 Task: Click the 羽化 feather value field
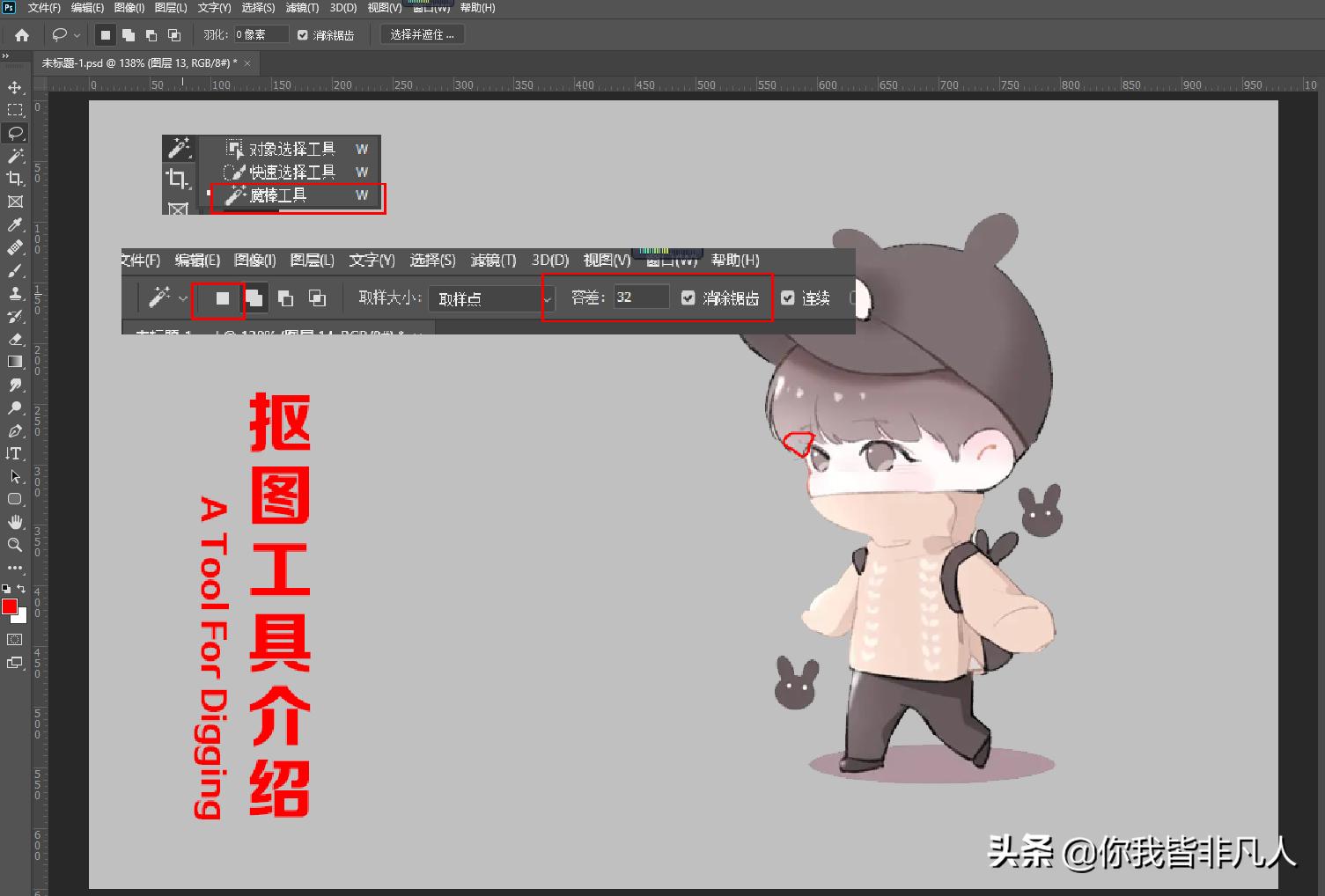pyautogui.click(x=256, y=33)
